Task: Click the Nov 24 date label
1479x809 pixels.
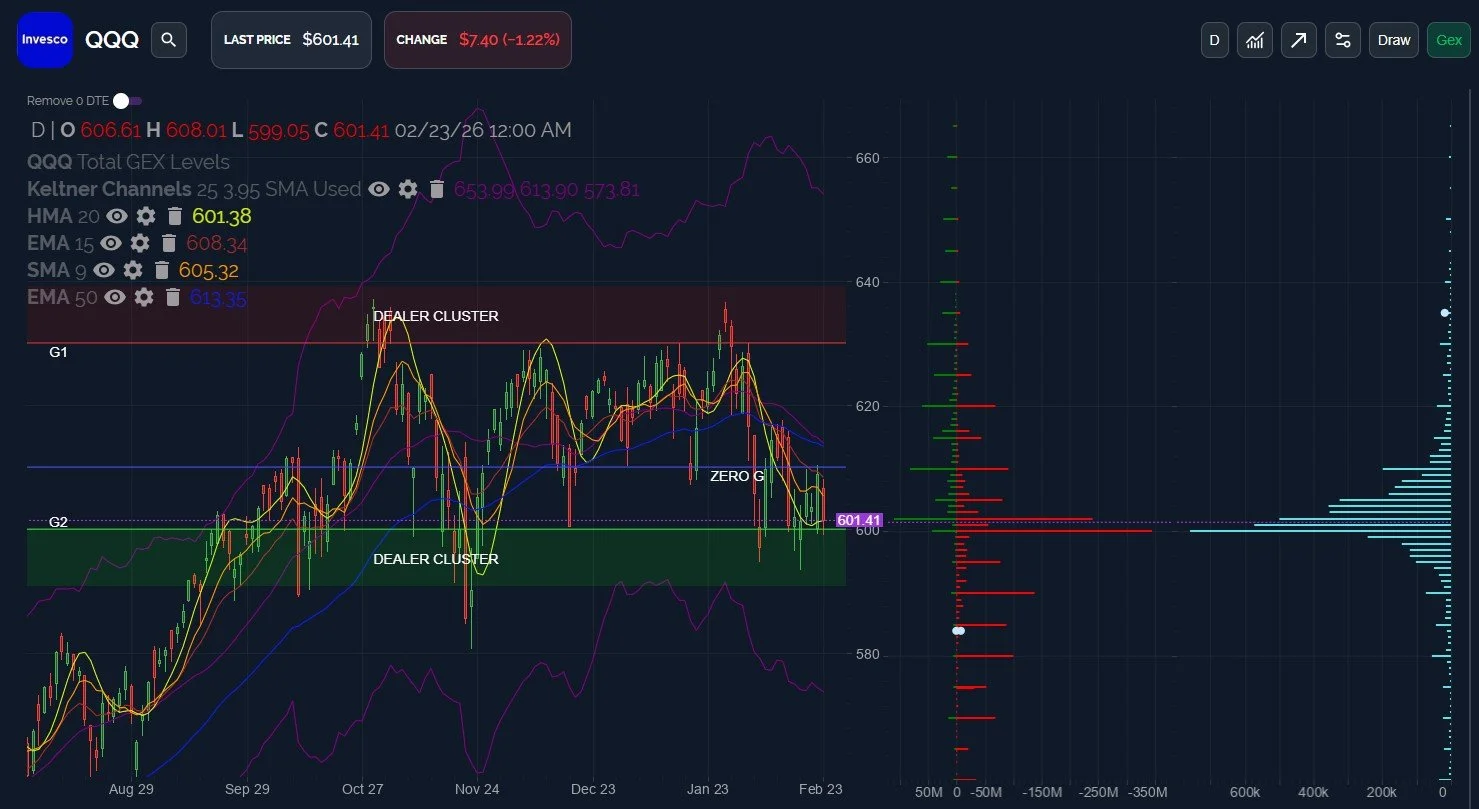Action: click(477, 789)
